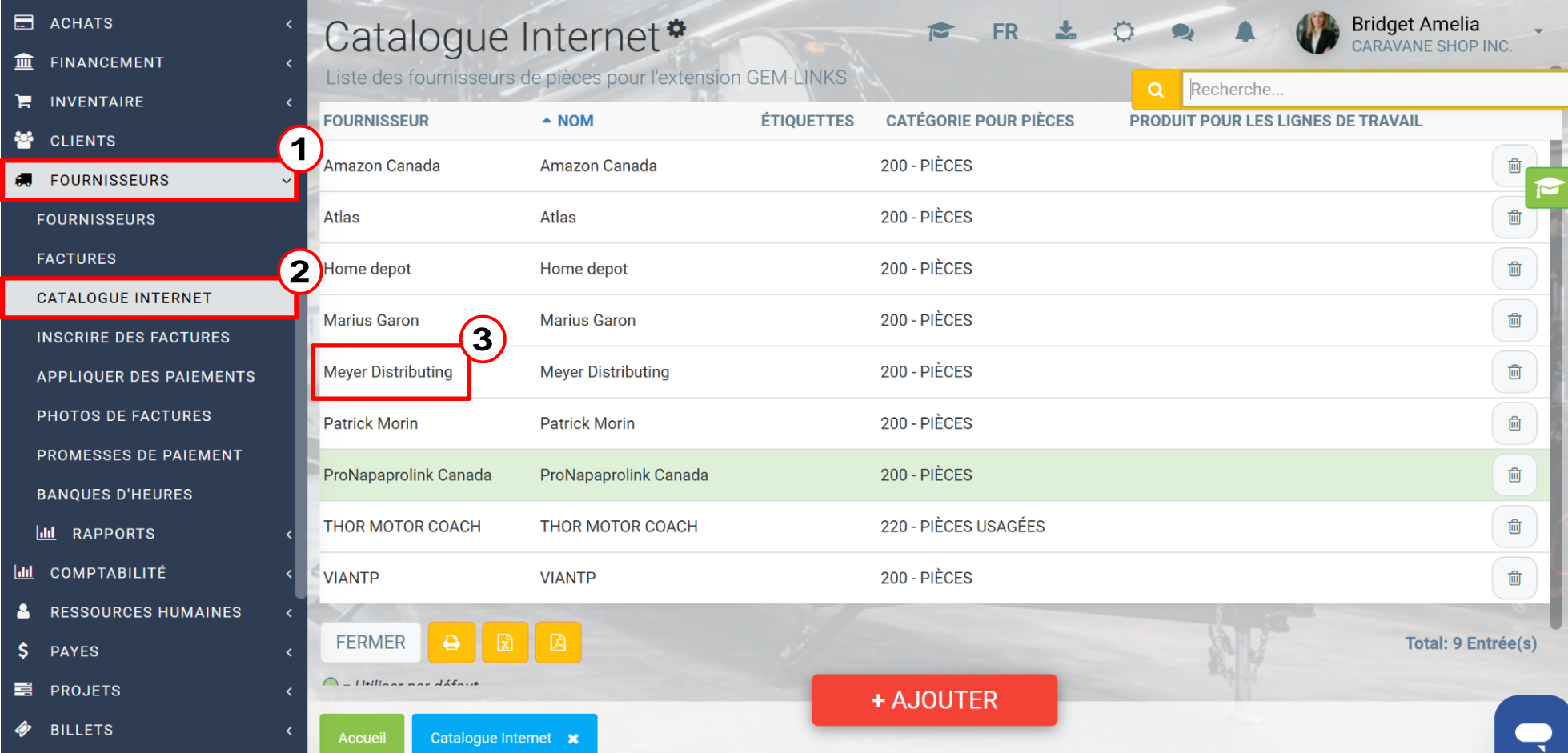The image size is (1568, 753).
Task: Click the trash icon for Home depot
Action: [1514, 269]
